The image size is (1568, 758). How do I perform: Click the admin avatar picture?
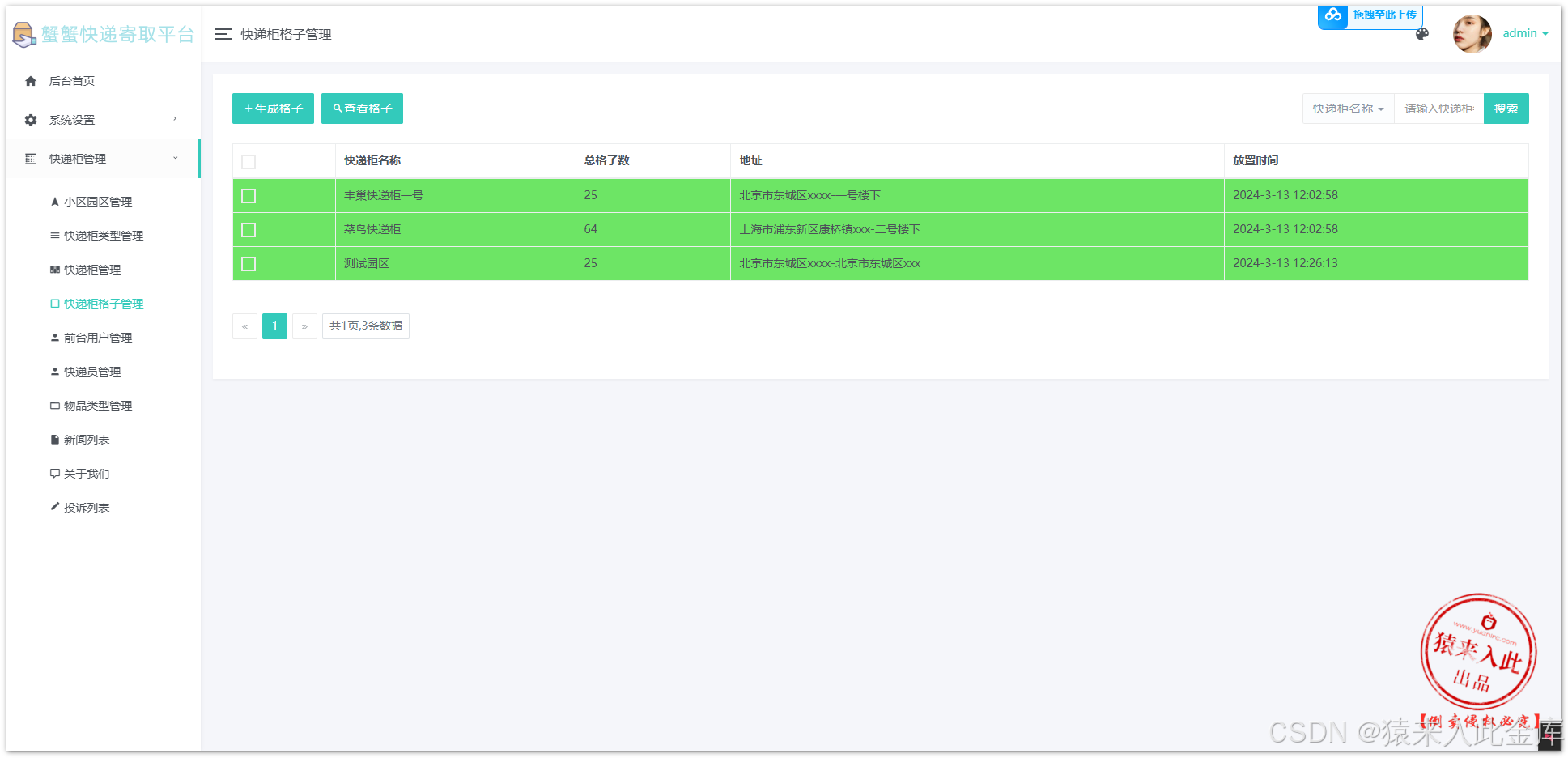(1472, 34)
